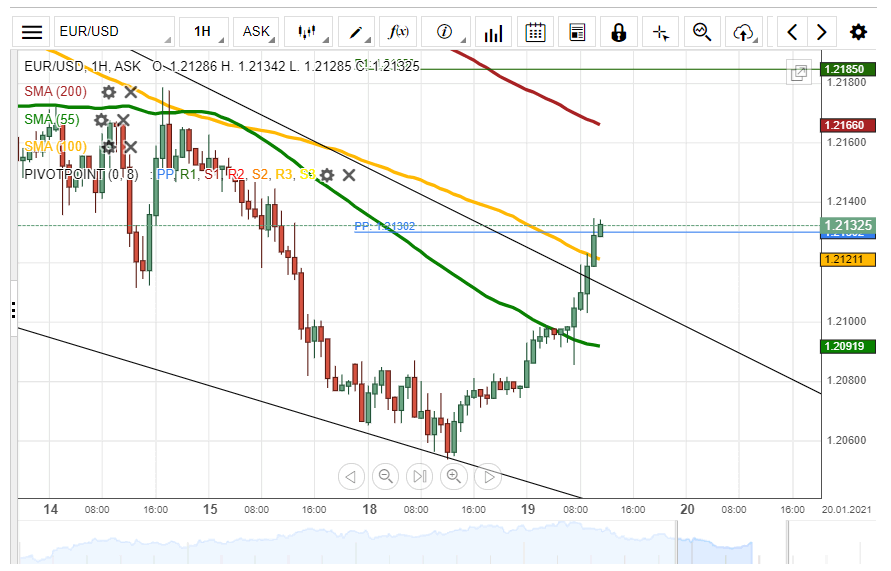Image resolution: width=891 pixels, height=571 pixels.
Task: Remove the SMA (200) indicator
Action: [x=131, y=92]
